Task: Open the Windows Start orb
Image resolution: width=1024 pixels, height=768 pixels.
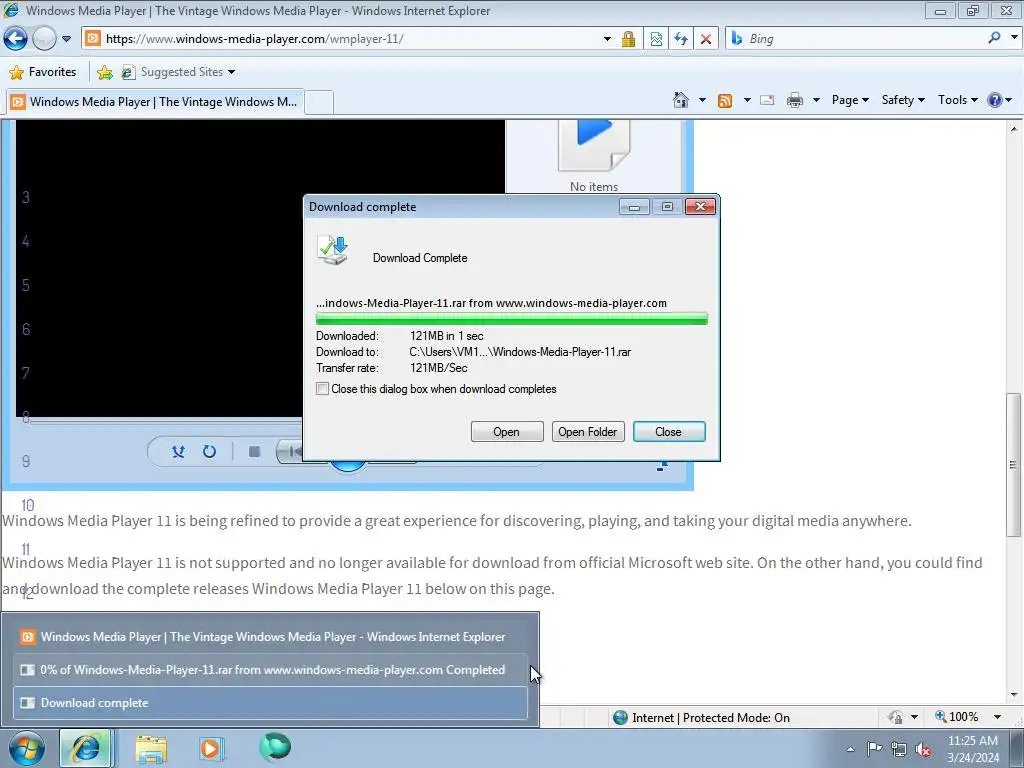Action: (x=26, y=748)
